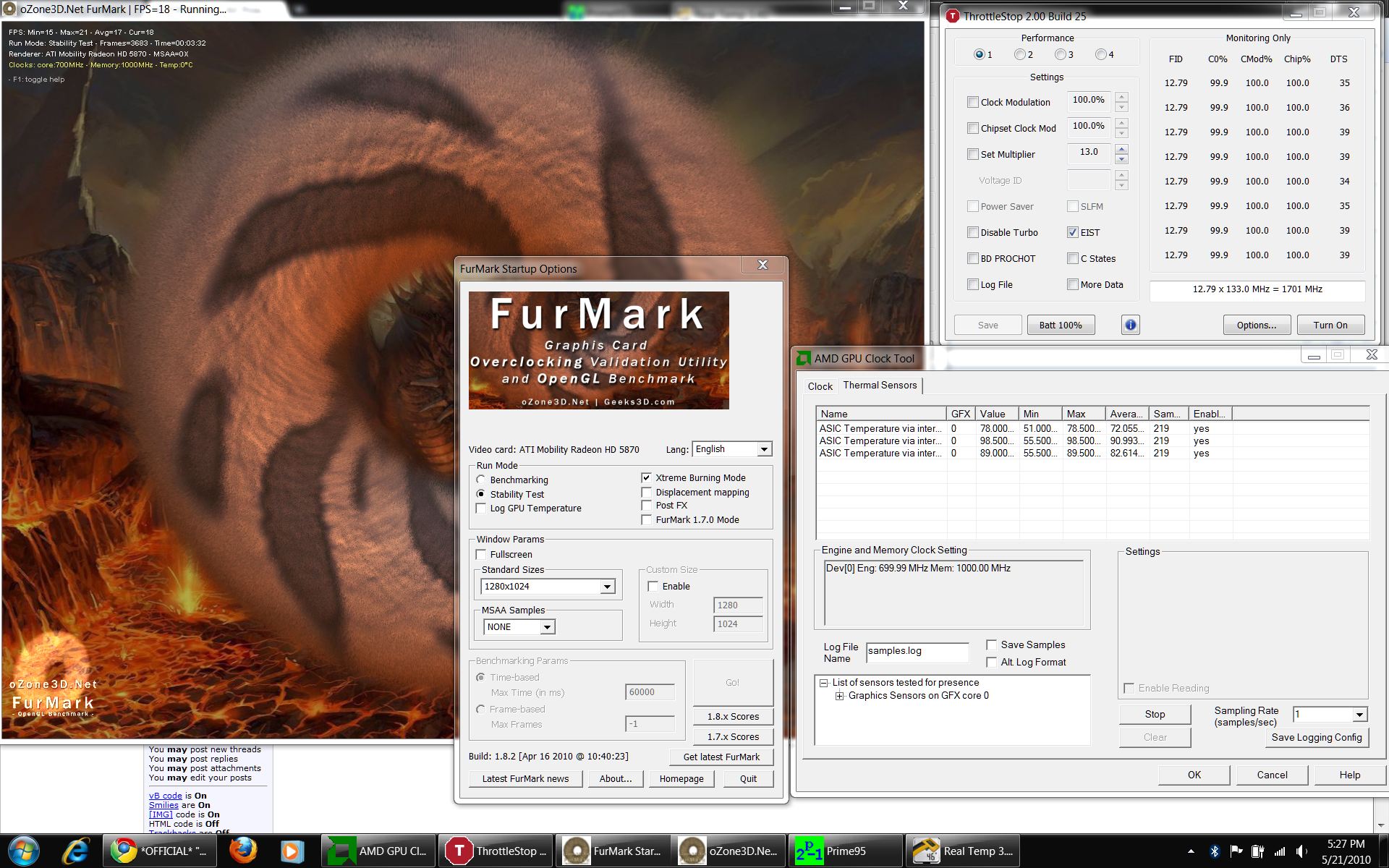The image size is (1389, 868).
Task: Increase the Clock Modulation percentage stepper
Action: pos(1121,97)
